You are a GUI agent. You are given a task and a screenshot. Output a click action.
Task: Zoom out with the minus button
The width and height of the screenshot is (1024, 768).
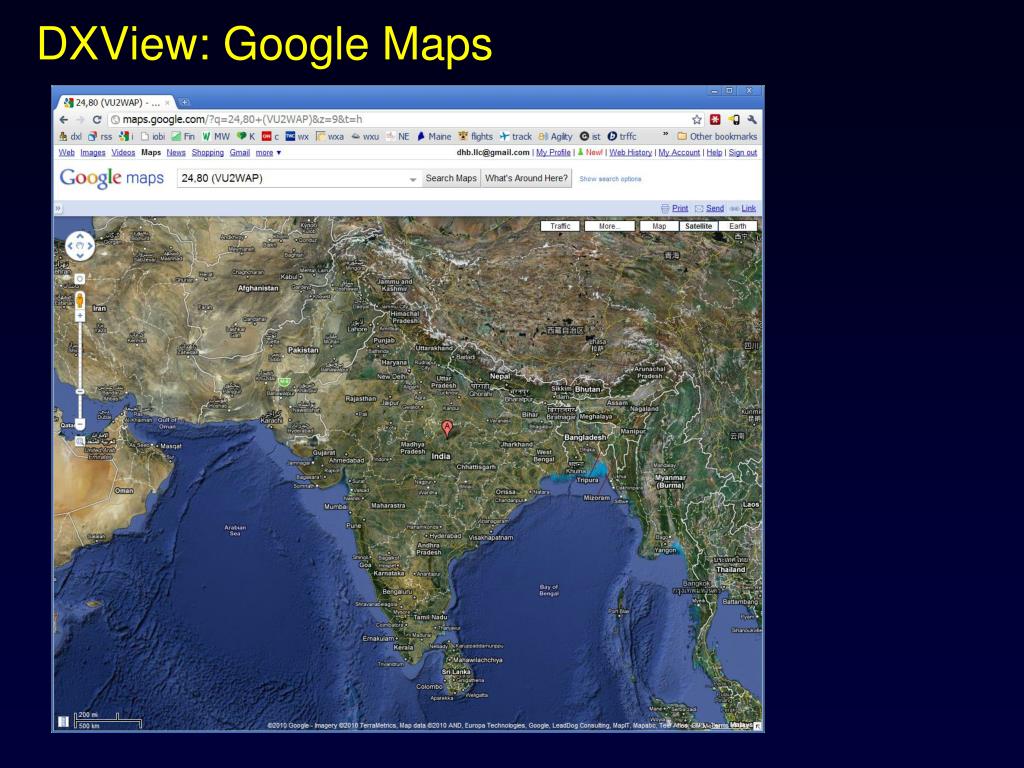click(x=80, y=425)
